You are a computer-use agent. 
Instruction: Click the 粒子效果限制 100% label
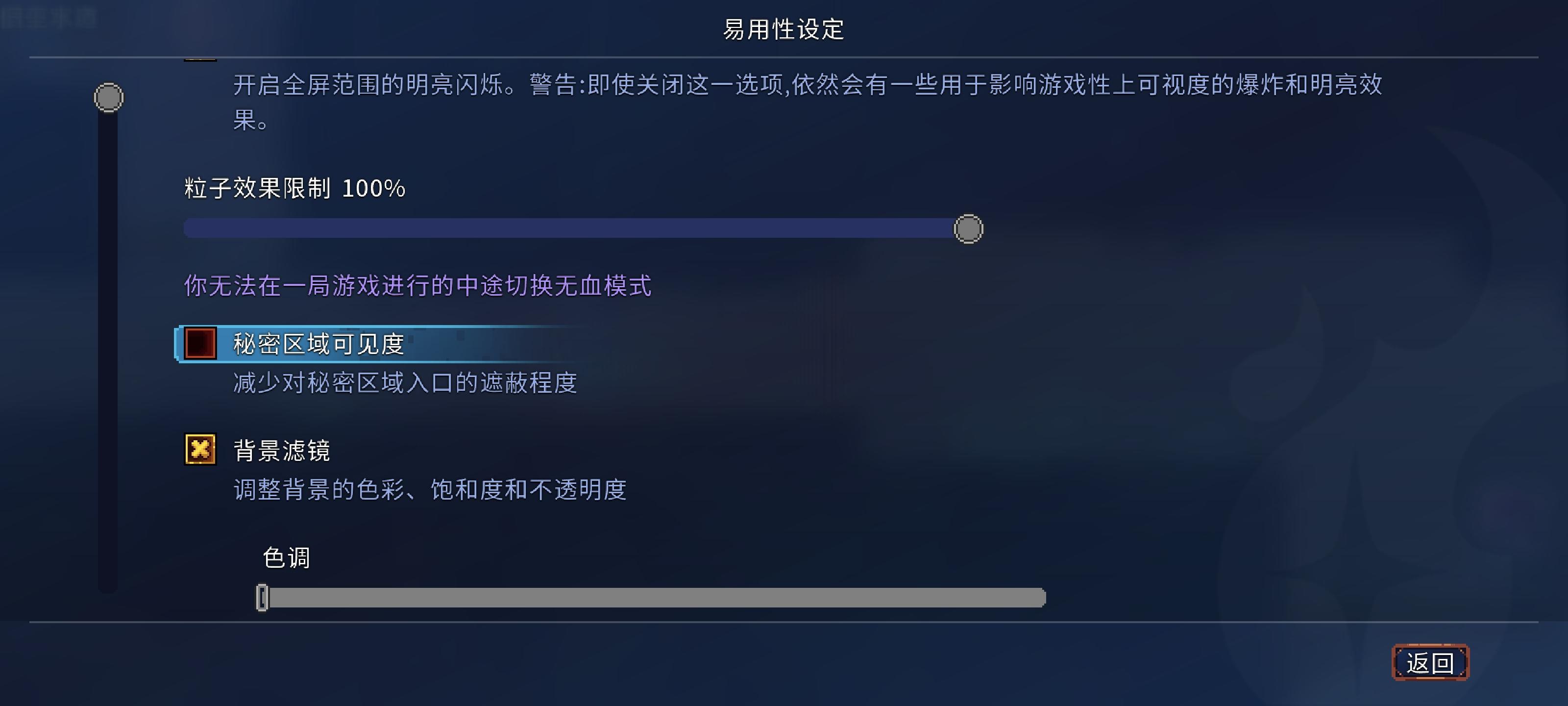294,188
